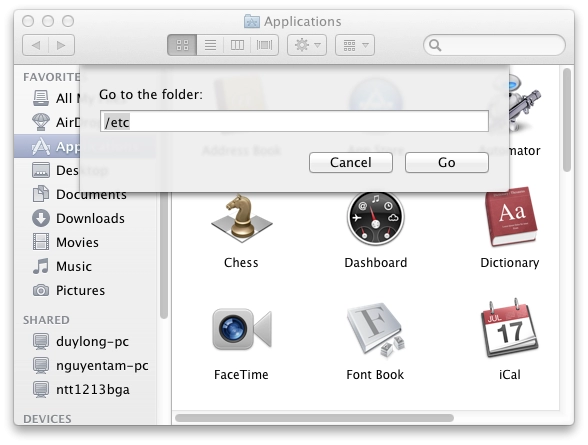
Task: Click the Go button
Action: [447, 162]
